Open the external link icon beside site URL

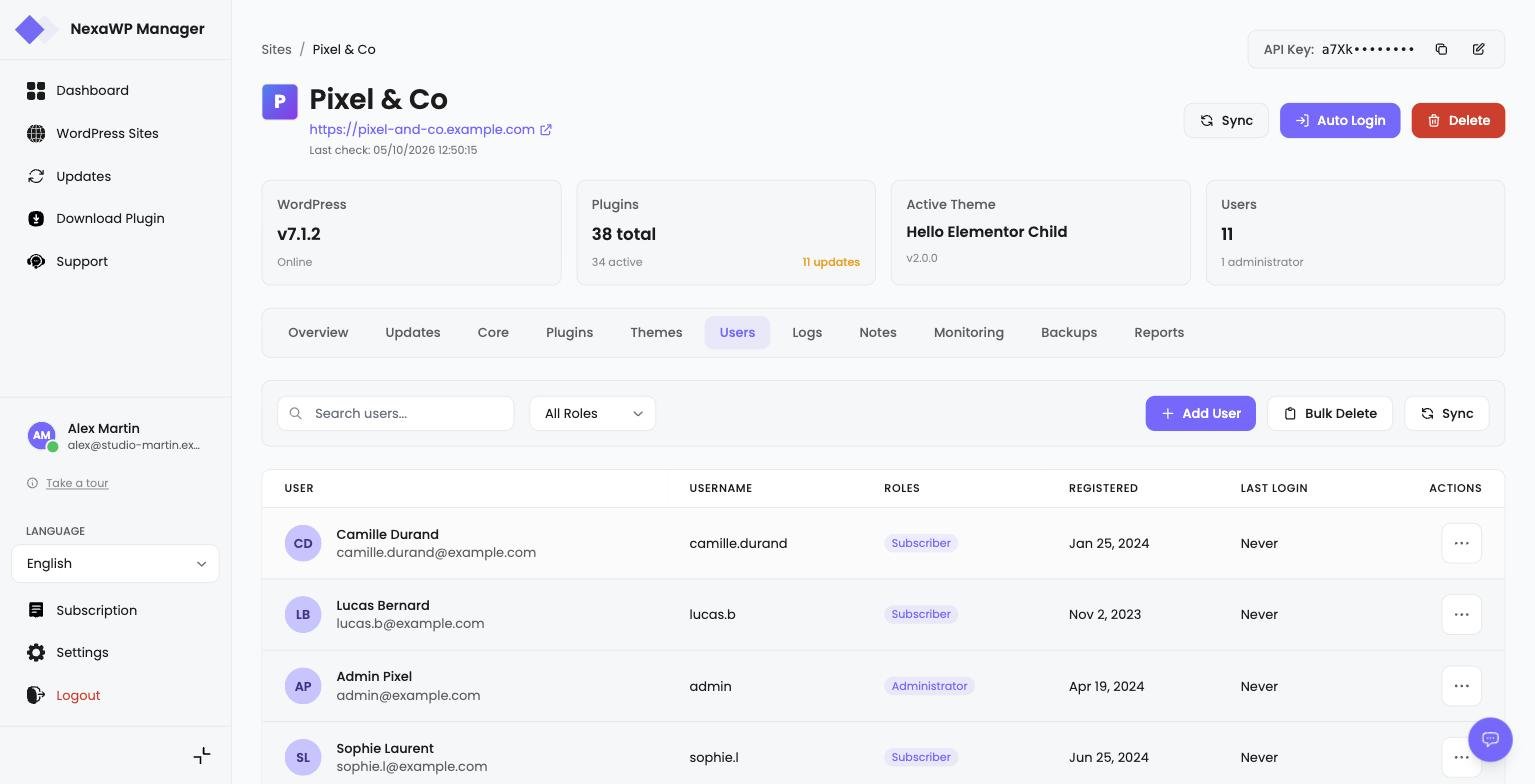pyautogui.click(x=546, y=130)
